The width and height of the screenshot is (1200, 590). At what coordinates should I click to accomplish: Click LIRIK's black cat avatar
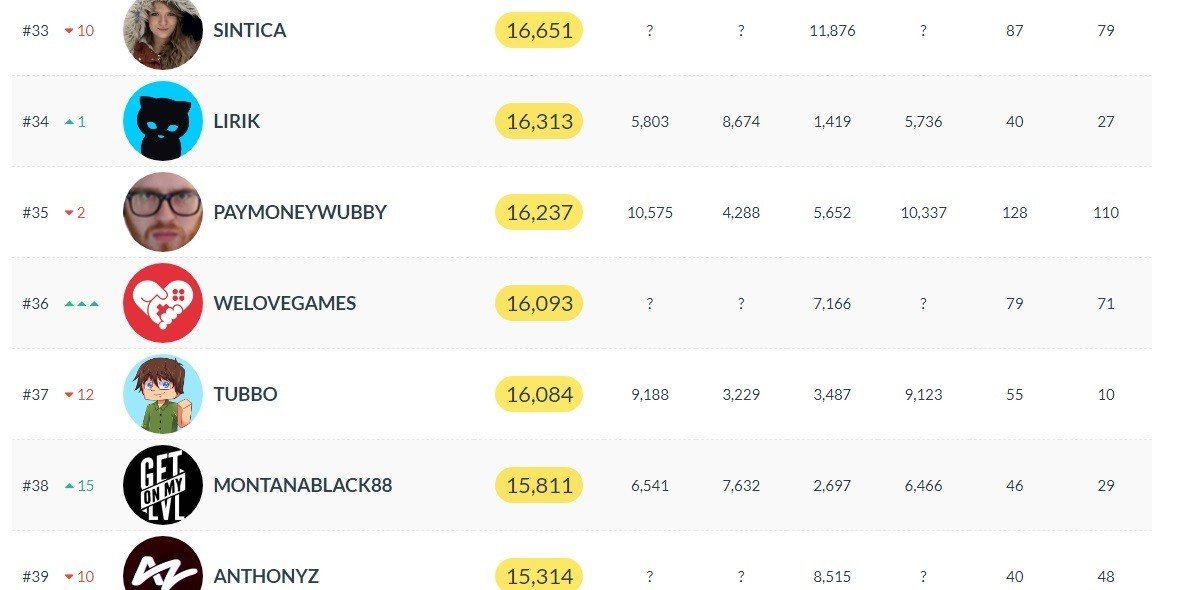point(163,121)
